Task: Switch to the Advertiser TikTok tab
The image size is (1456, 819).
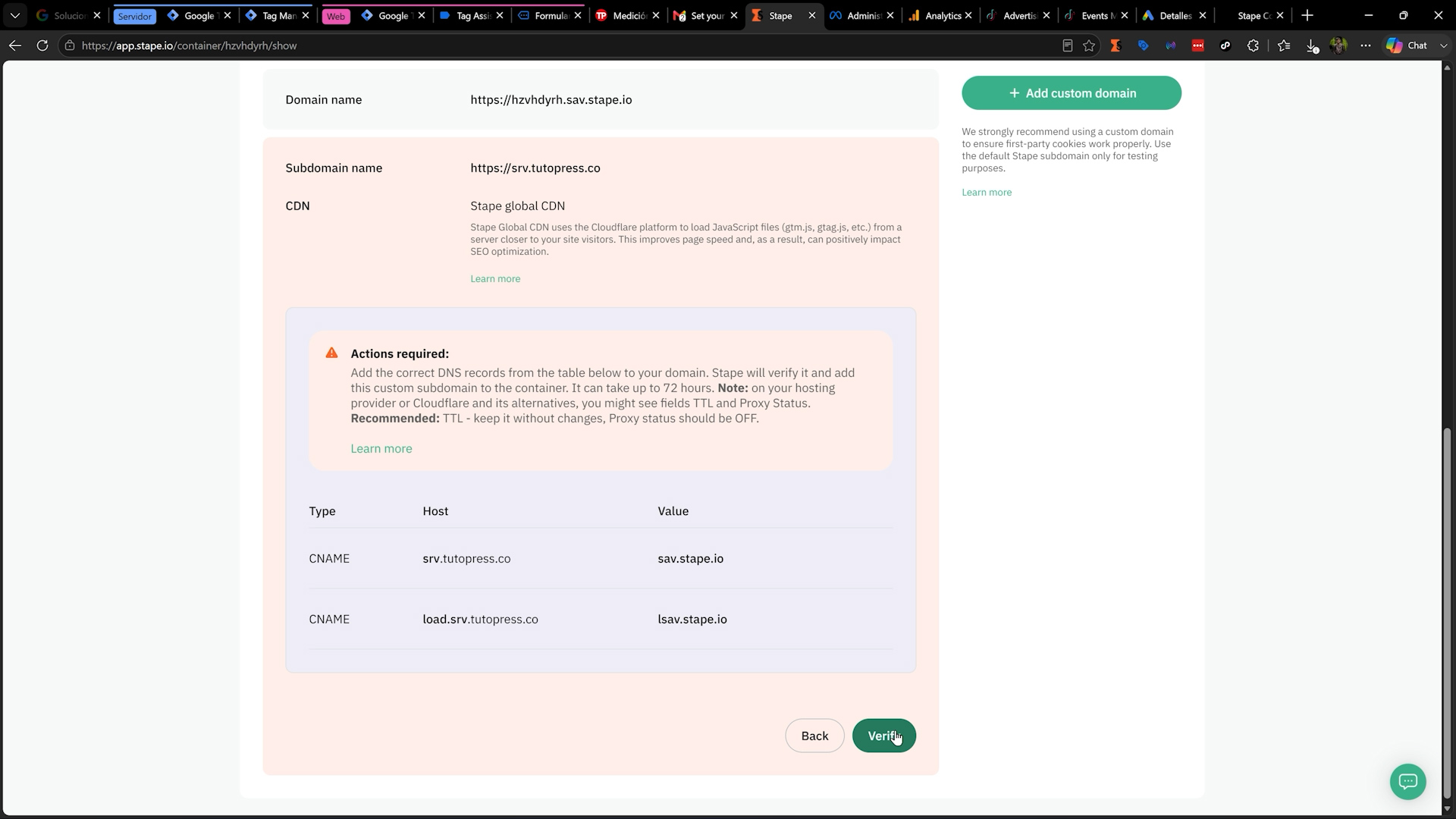Action: point(1012,15)
